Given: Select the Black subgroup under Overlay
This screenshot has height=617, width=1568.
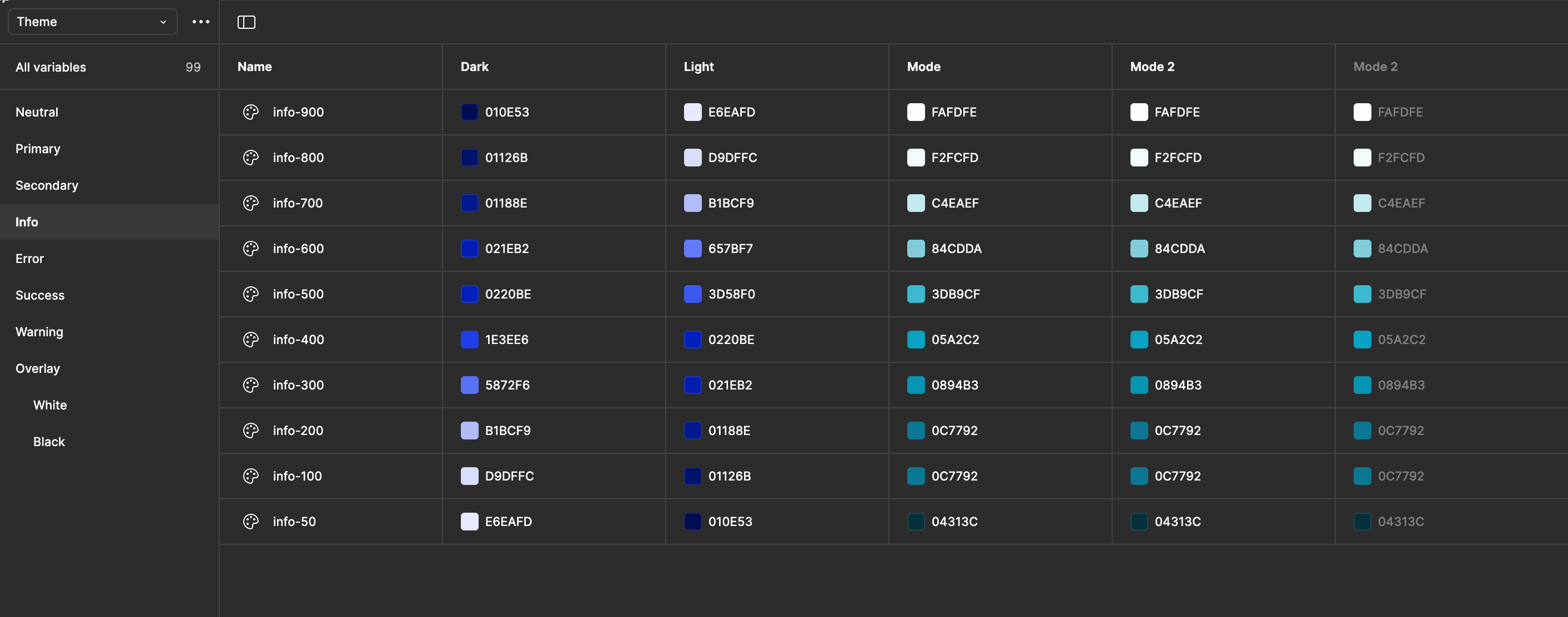Looking at the screenshot, I should [x=109, y=442].
